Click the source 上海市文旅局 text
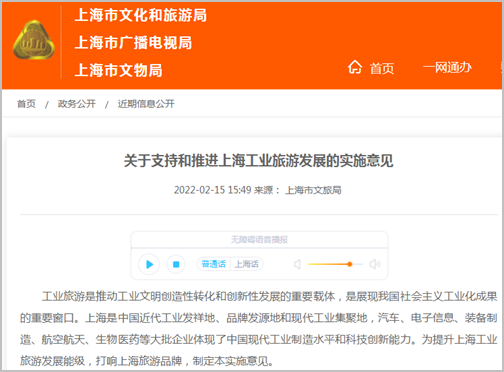 tap(313, 190)
